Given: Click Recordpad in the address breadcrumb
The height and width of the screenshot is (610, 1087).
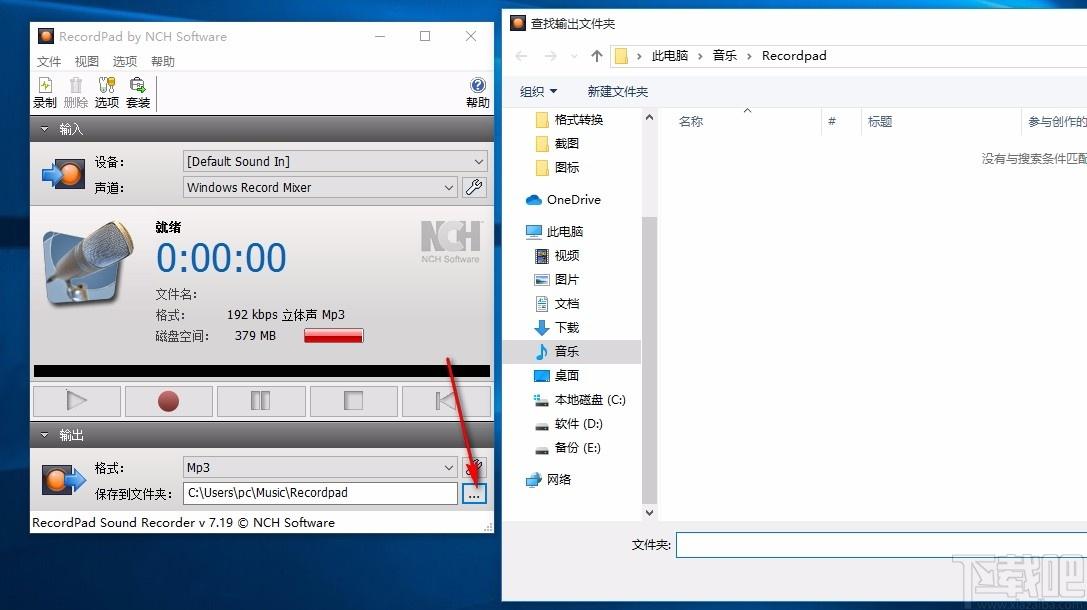Looking at the screenshot, I should [x=794, y=55].
